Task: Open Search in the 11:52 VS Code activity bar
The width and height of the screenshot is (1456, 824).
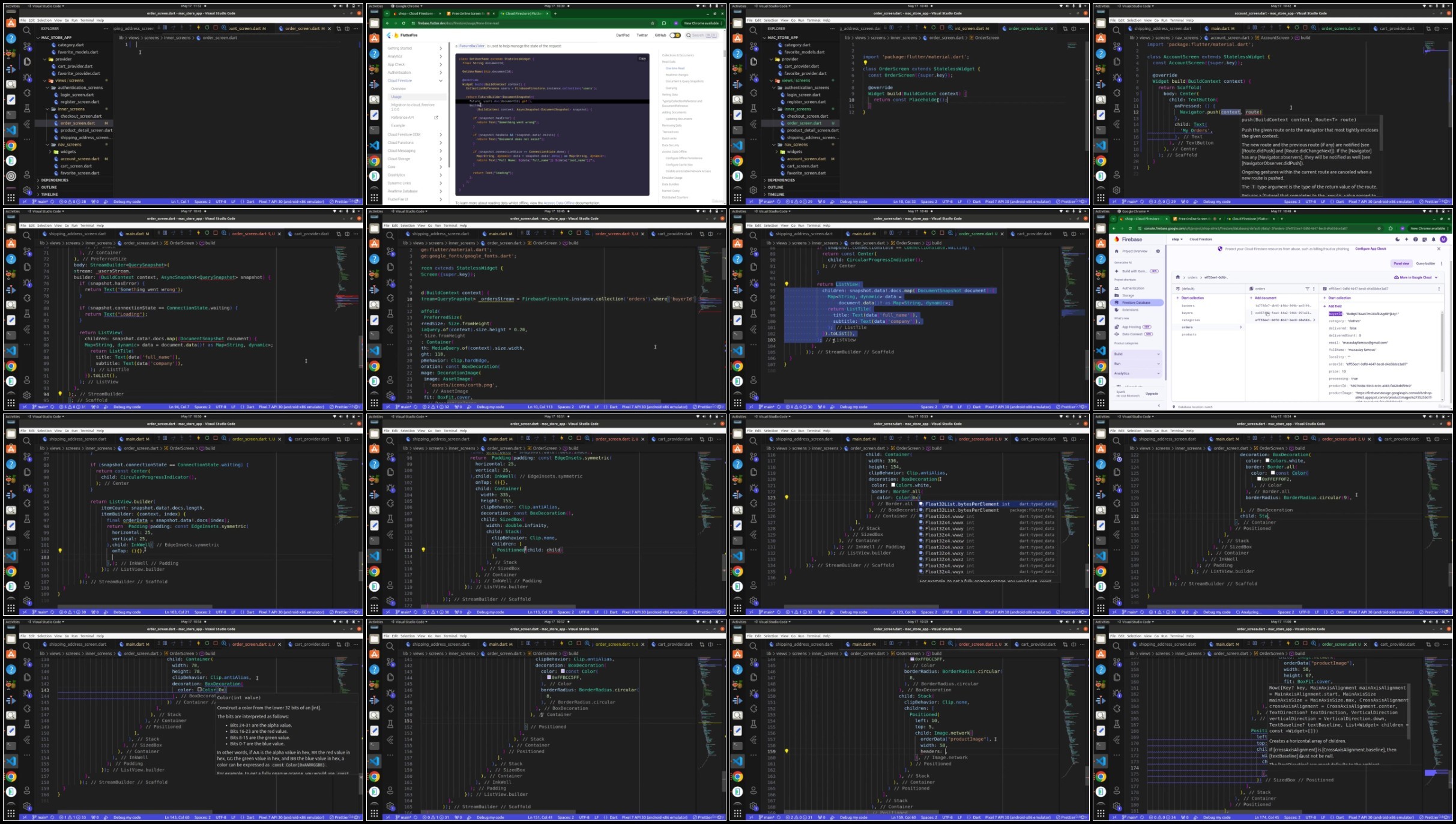Action: click(26, 30)
